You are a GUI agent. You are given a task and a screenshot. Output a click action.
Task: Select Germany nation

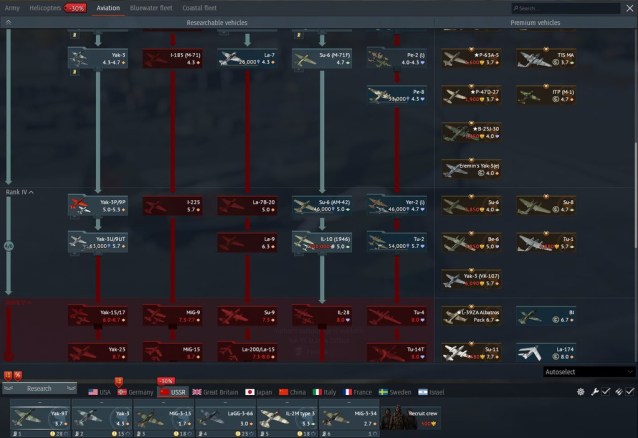tap(135, 392)
